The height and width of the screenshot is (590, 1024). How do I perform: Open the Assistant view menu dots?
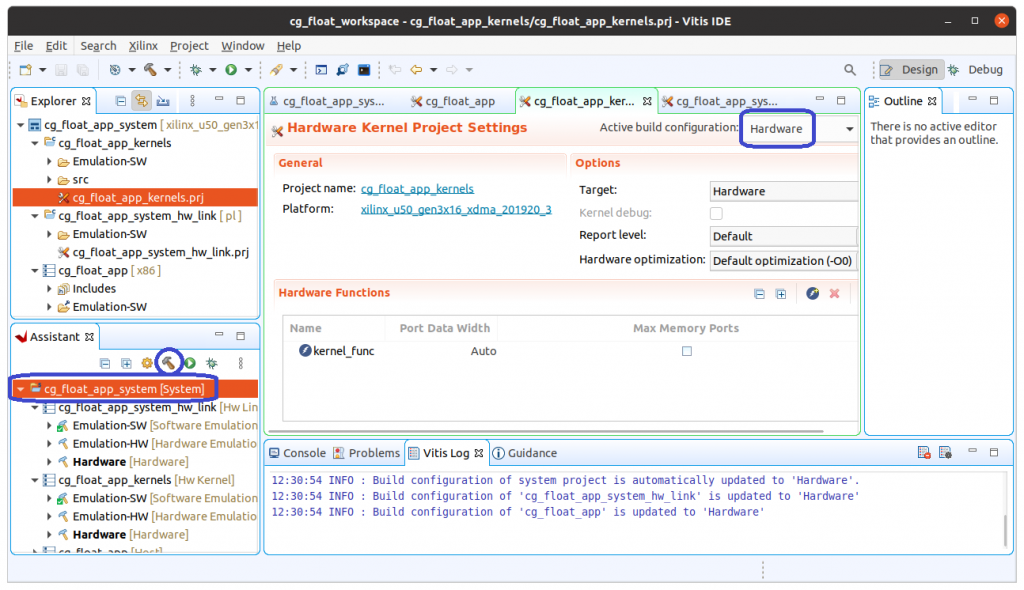click(x=240, y=363)
